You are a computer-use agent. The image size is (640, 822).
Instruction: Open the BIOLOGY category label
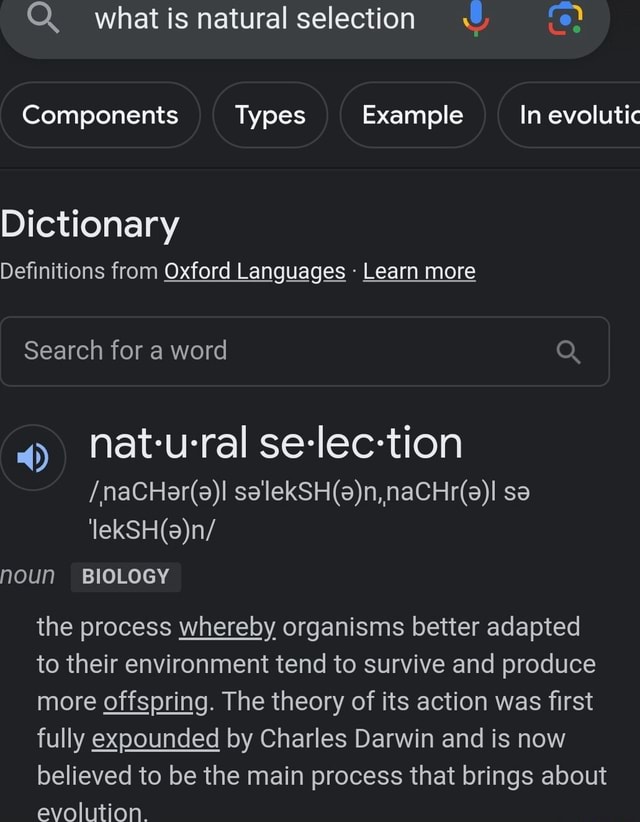pos(126,577)
